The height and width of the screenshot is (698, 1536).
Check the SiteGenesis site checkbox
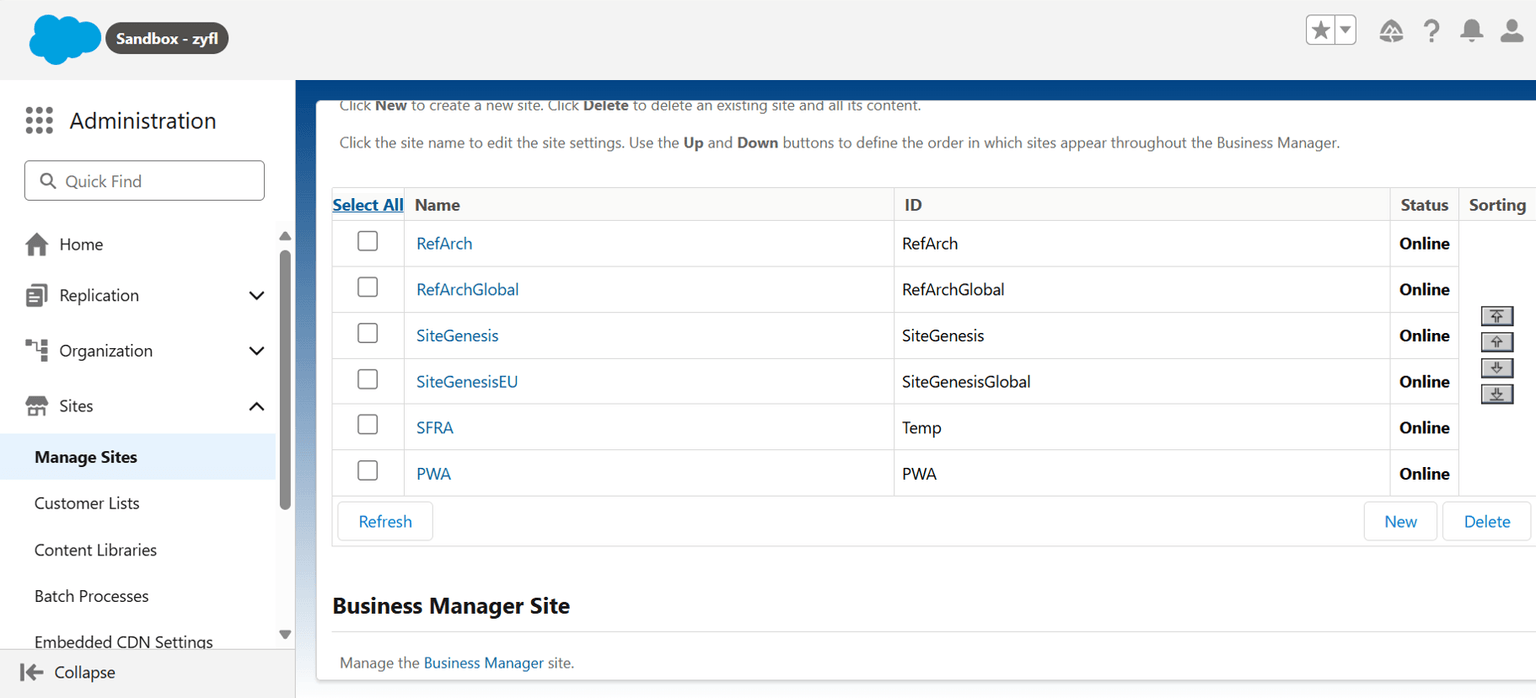tap(368, 333)
